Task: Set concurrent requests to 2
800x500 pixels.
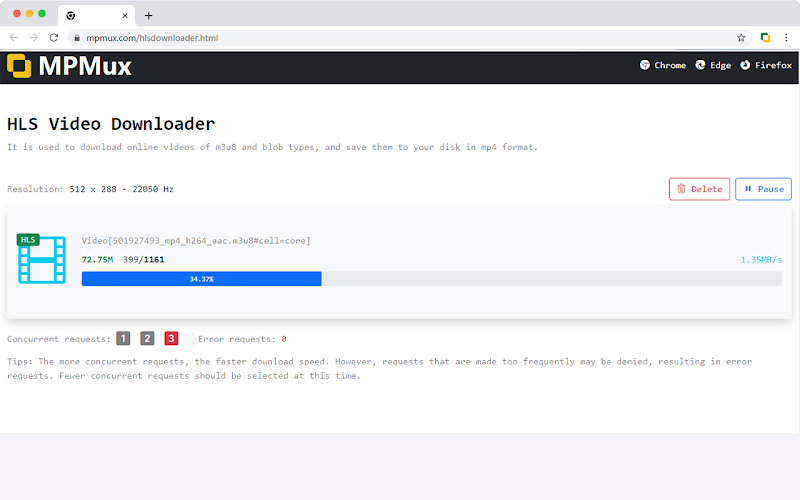Action: [x=147, y=338]
